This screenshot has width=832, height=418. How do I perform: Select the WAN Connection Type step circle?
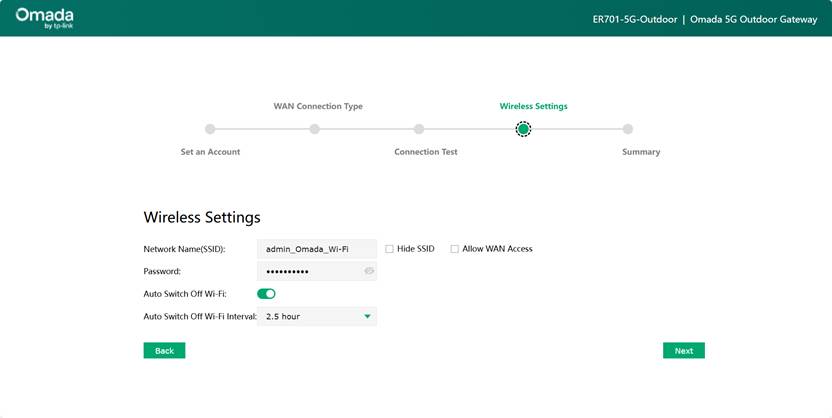pos(314,129)
